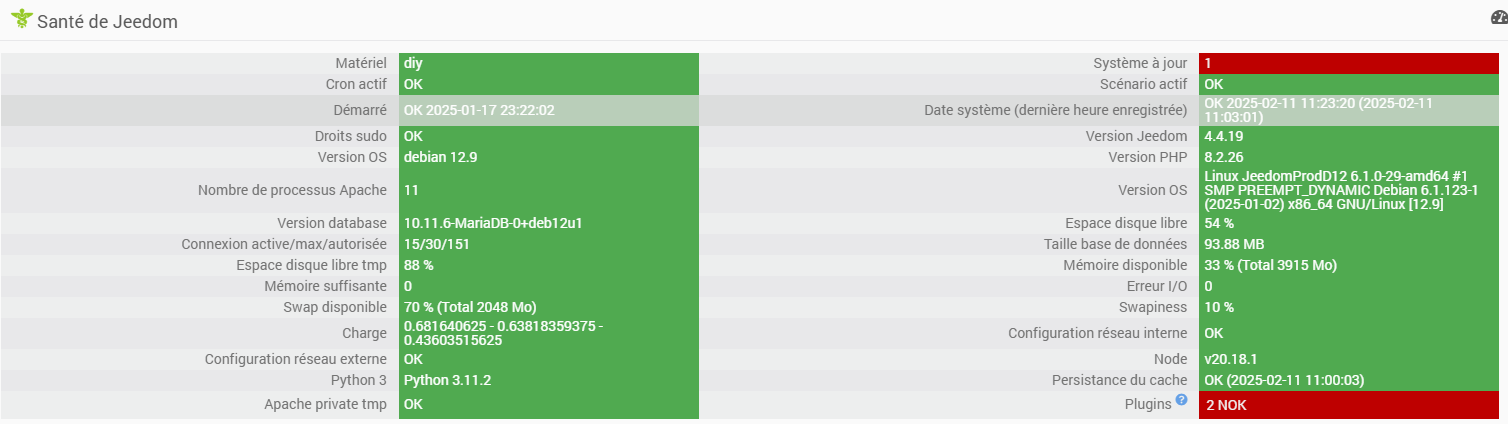Screen dimensions: 1508x424
Task: Click the red '2 NOK' plugins status
Action: click(1226, 405)
